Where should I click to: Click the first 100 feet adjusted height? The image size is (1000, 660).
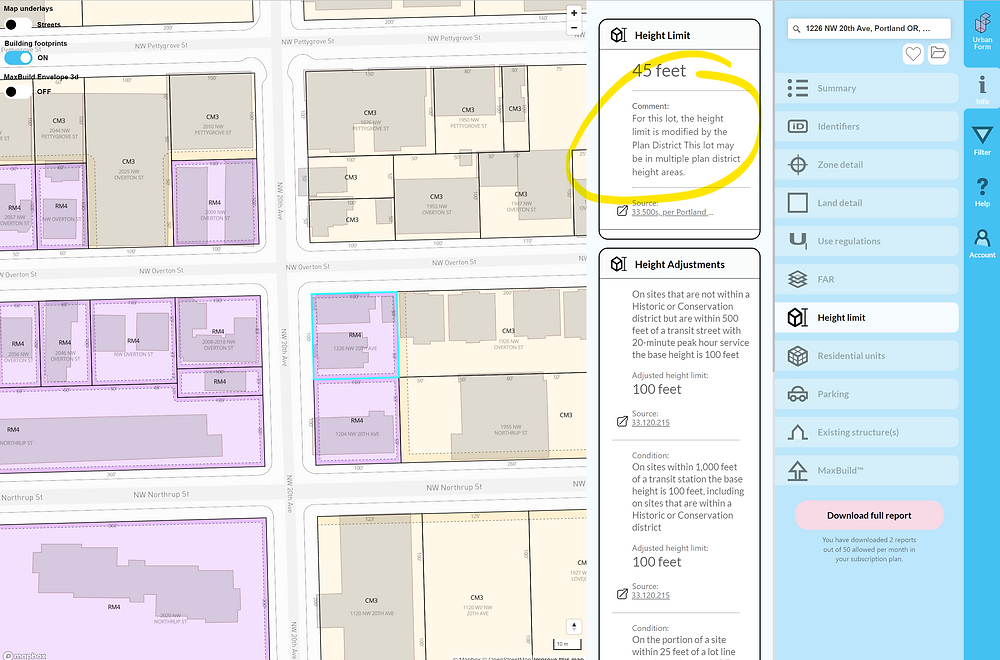pos(656,390)
